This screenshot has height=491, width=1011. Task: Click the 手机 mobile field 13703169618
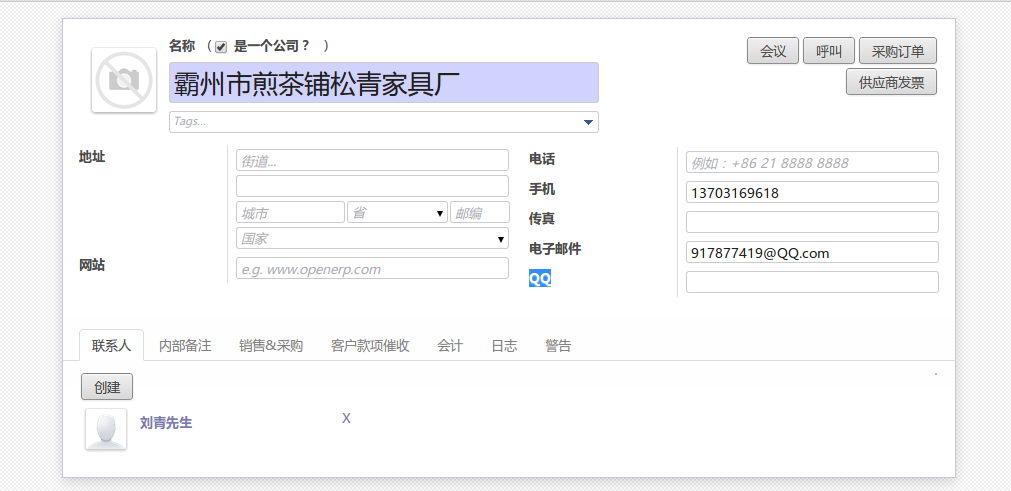812,192
